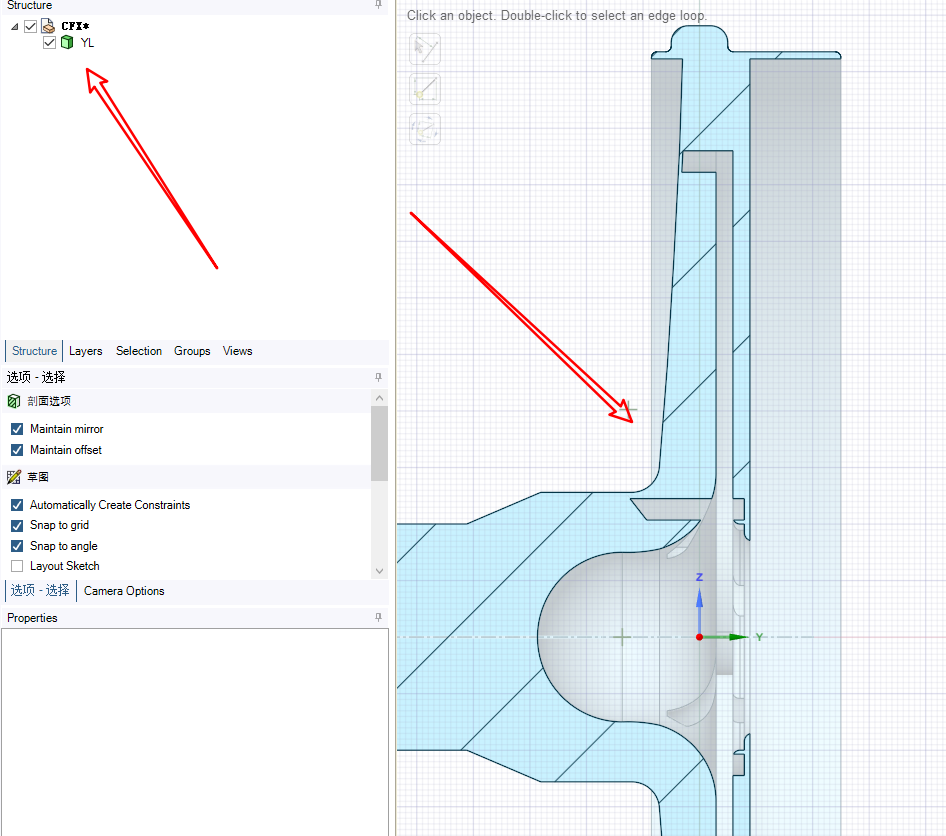This screenshot has height=836, width=946.
Task: Collapse the 剖面选项 section header
Action: [50, 401]
